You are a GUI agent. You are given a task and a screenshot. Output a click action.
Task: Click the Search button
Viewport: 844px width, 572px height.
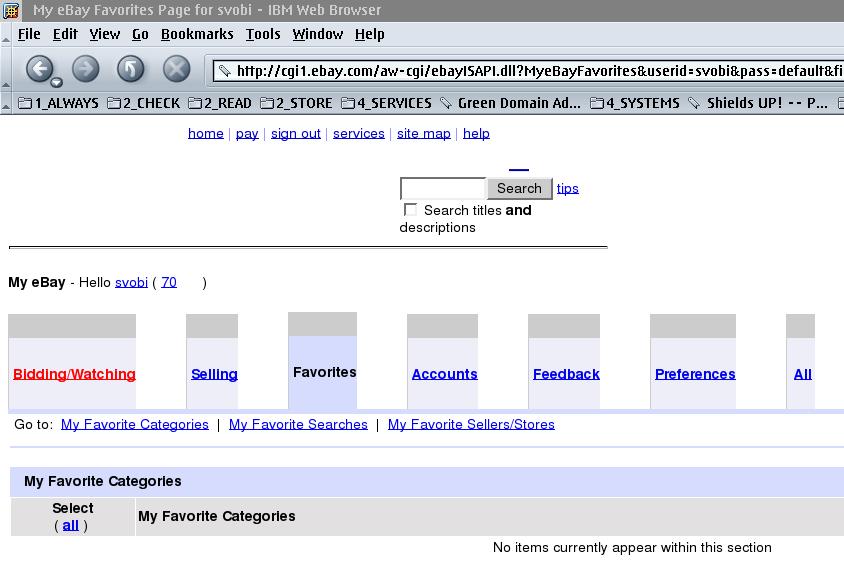[x=519, y=188]
